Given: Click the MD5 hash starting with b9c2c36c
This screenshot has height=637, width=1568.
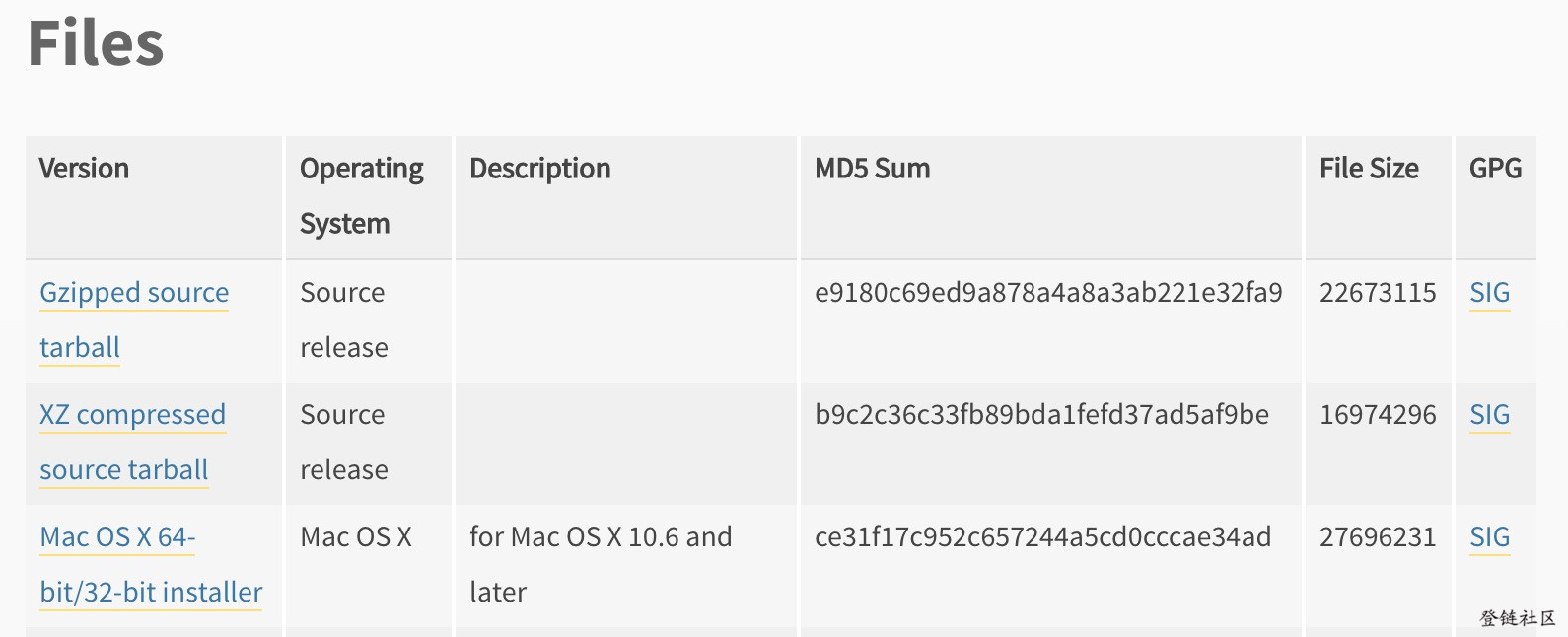Looking at the screenshot, I should tap(1041, 415).
